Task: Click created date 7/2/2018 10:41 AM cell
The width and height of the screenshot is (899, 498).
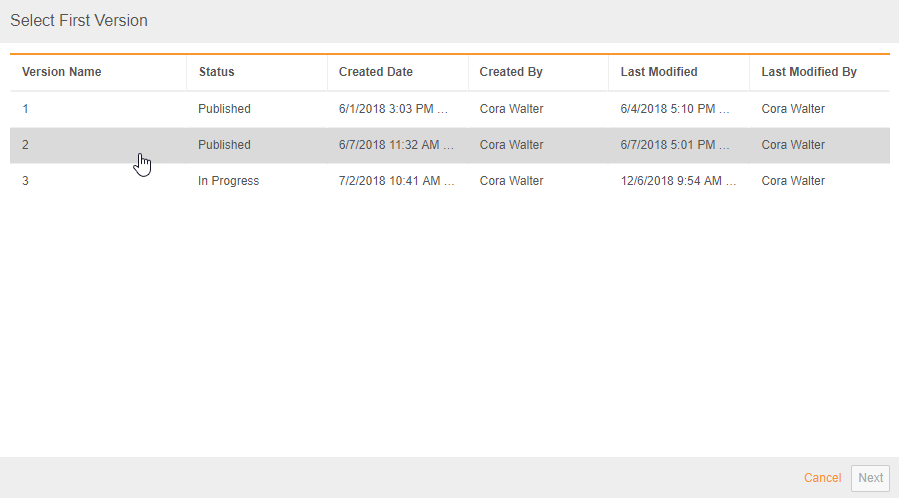Action: tap(396, 181)
